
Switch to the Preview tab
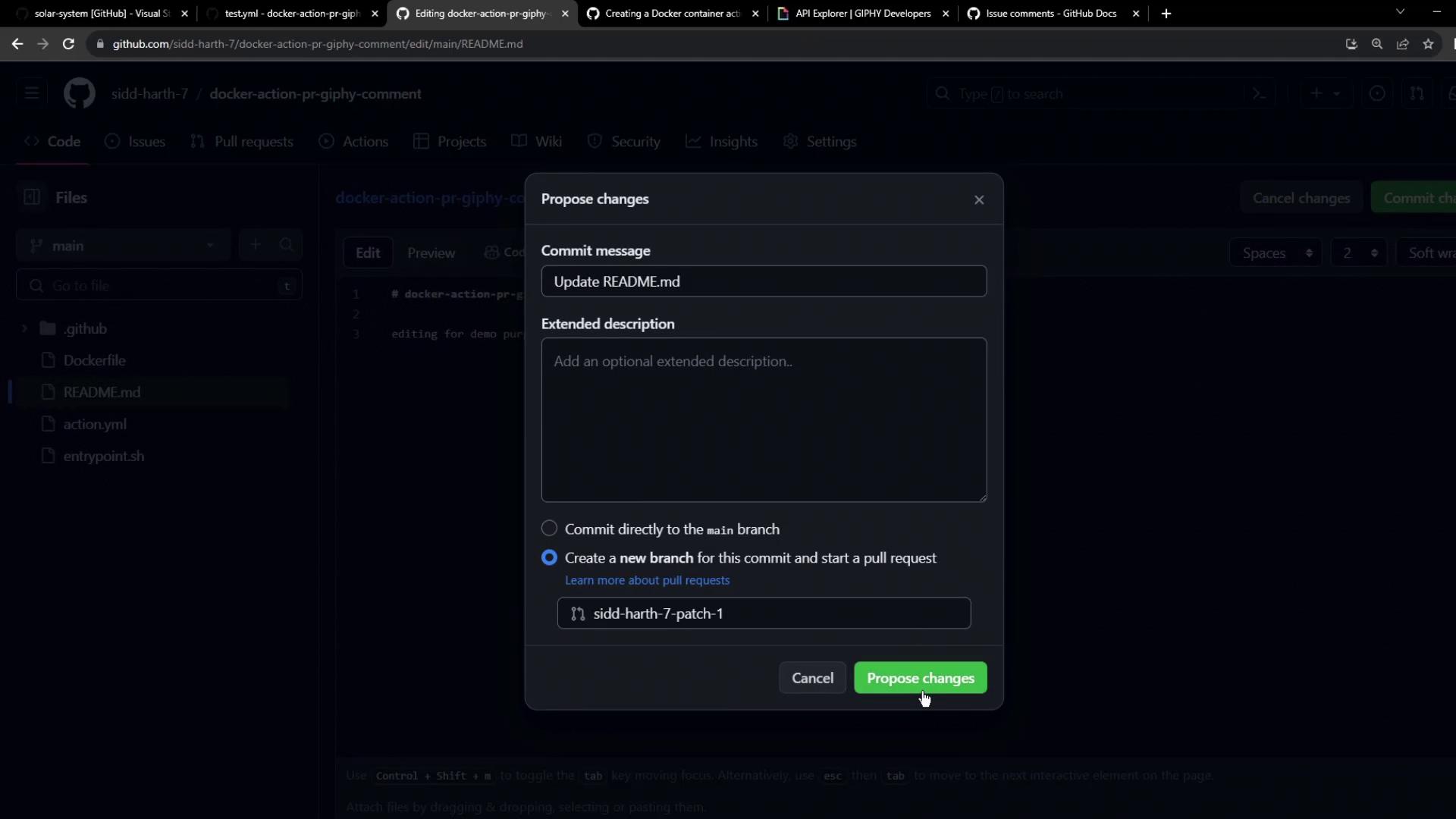431,253
